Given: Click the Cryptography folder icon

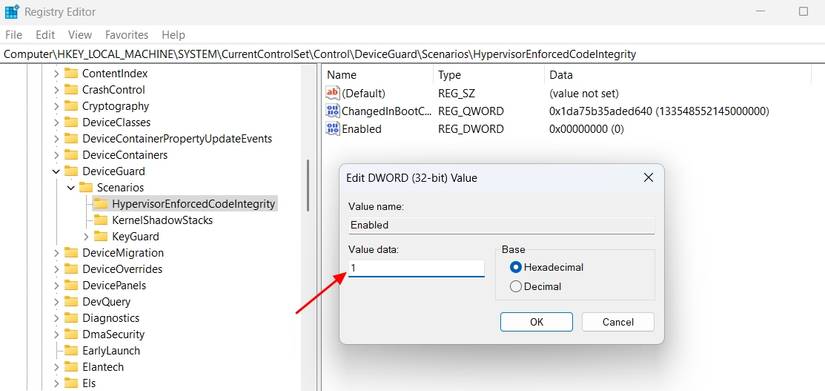Looking at the screenshot, I should [71, 106].
